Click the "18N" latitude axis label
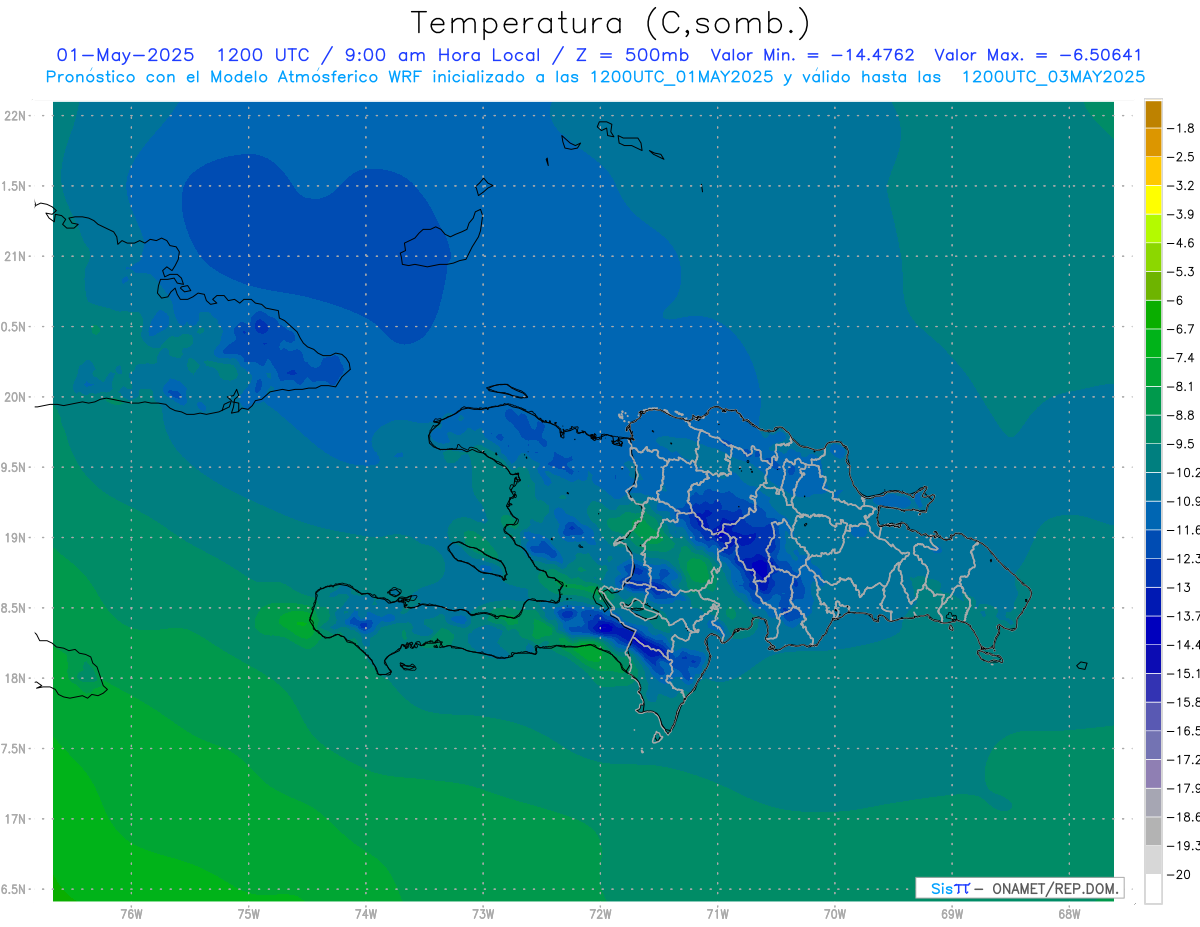The width and height of the screenshot is (1200, 927). [16, 678]
